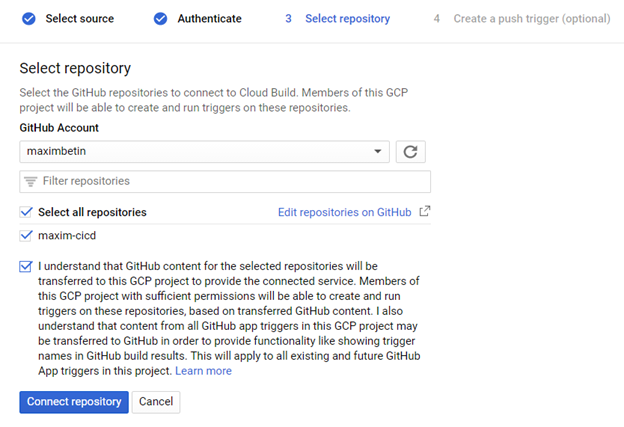The width and height of the screenshot is (624, 427).
Task: Click the refresh GitHub accounts icon button
Action: point(412,152)
